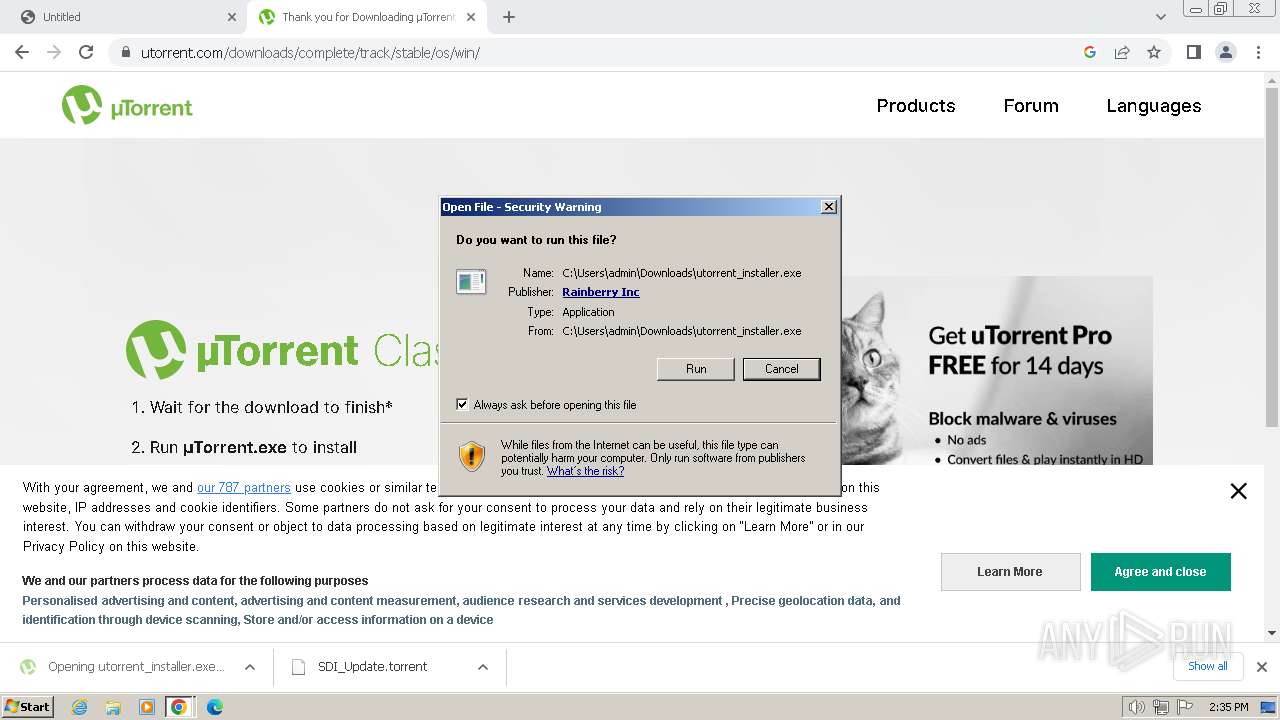
Task: Reload the uTorrent page
Action: [x=86, y=52]
